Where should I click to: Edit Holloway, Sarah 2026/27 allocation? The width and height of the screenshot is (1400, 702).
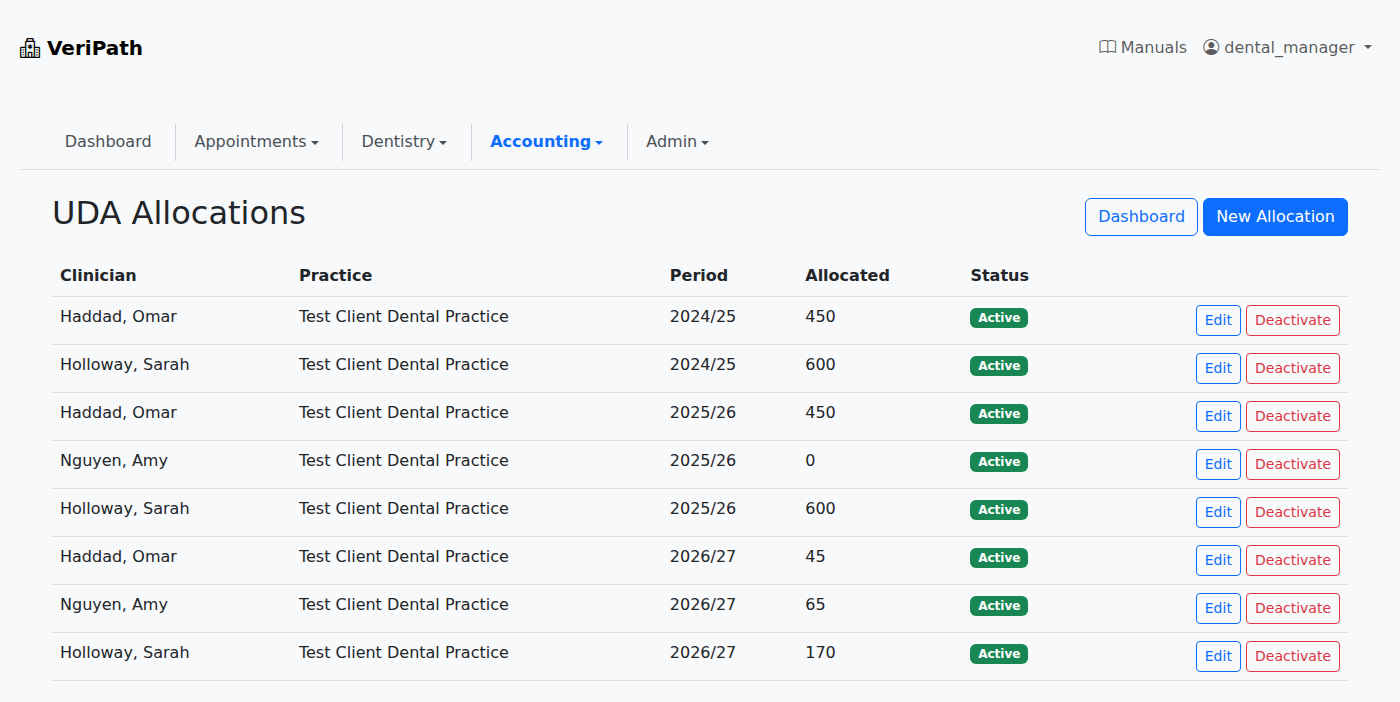pyautogui.click(x=1218, y=656)
